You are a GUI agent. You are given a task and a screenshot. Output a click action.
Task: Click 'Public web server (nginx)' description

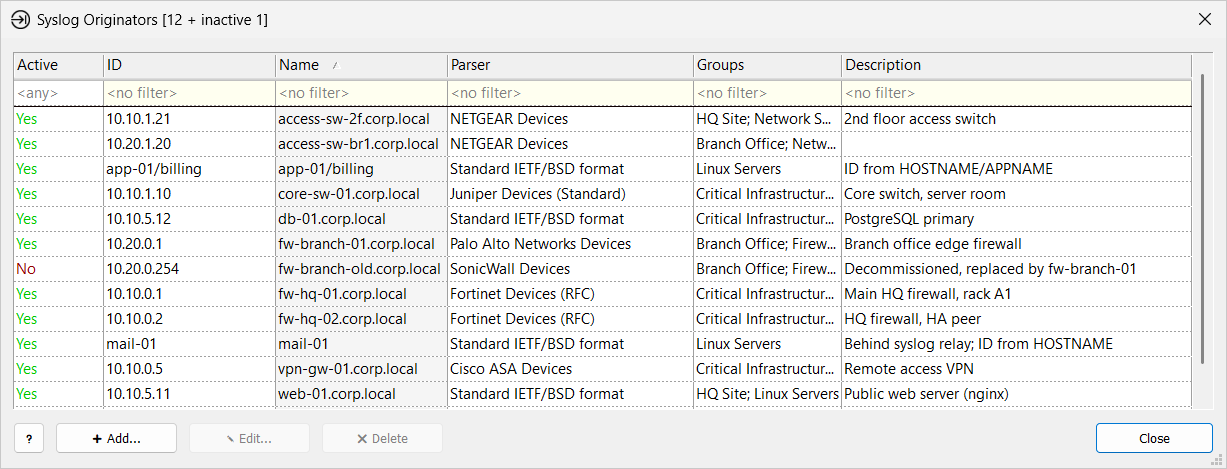[1016, 394]
